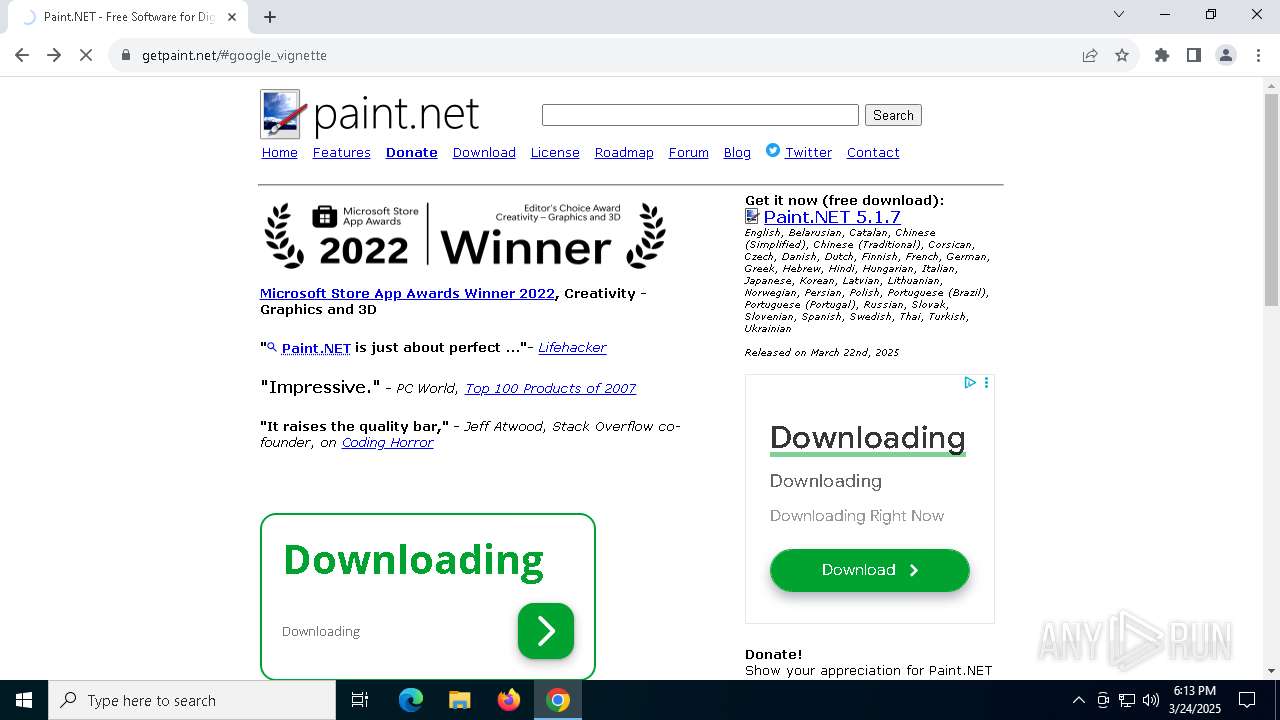
Task: Click the share page icon in address bar
Action: click(x=1090, y=55)
